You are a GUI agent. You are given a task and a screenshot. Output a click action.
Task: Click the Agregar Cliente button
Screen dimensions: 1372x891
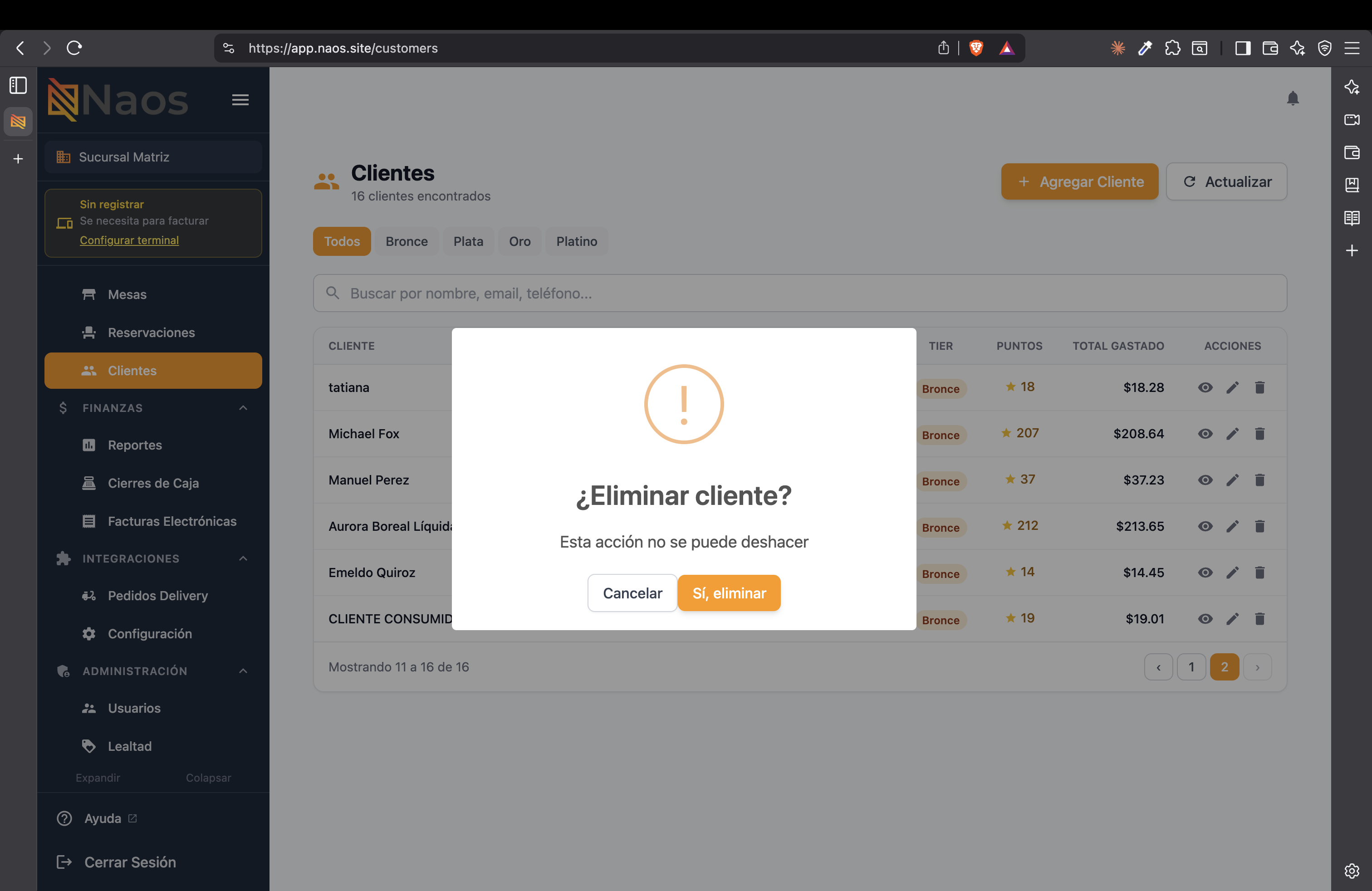pyautogui.click(x=1079, y=181)
